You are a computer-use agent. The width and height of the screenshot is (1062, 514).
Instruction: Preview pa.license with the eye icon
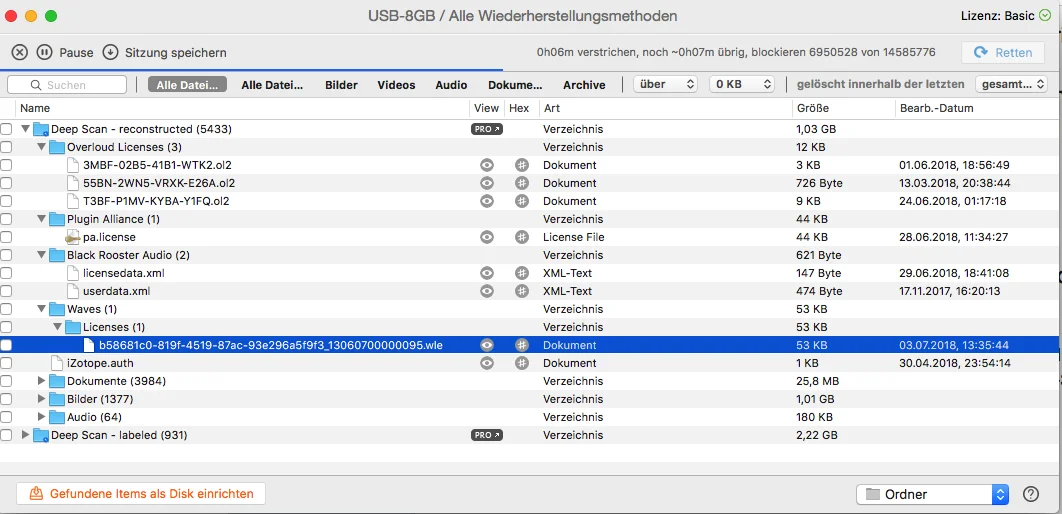[x=486, y=237]
